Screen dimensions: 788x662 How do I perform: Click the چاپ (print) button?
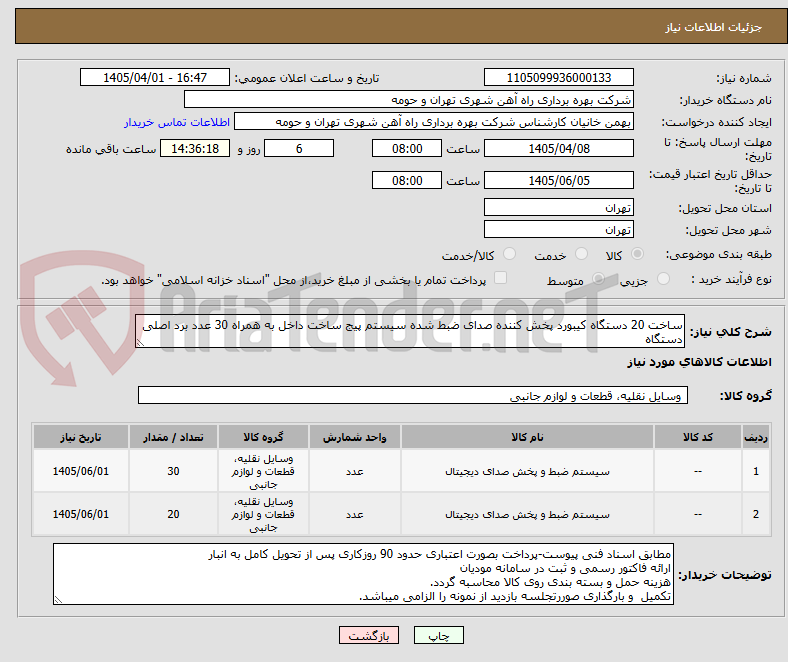point(438,635)
